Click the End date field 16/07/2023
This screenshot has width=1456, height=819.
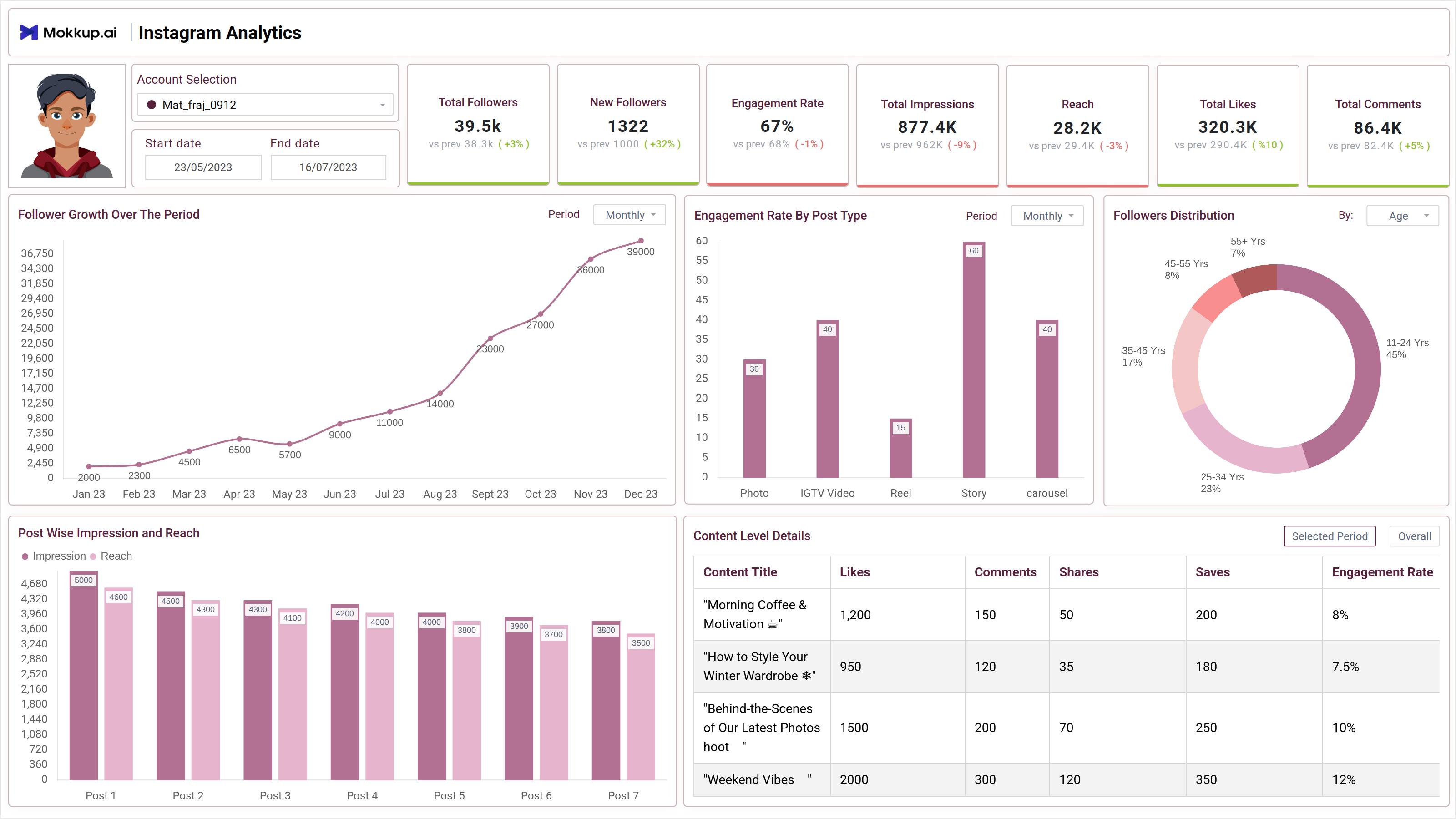pos(328,167)
